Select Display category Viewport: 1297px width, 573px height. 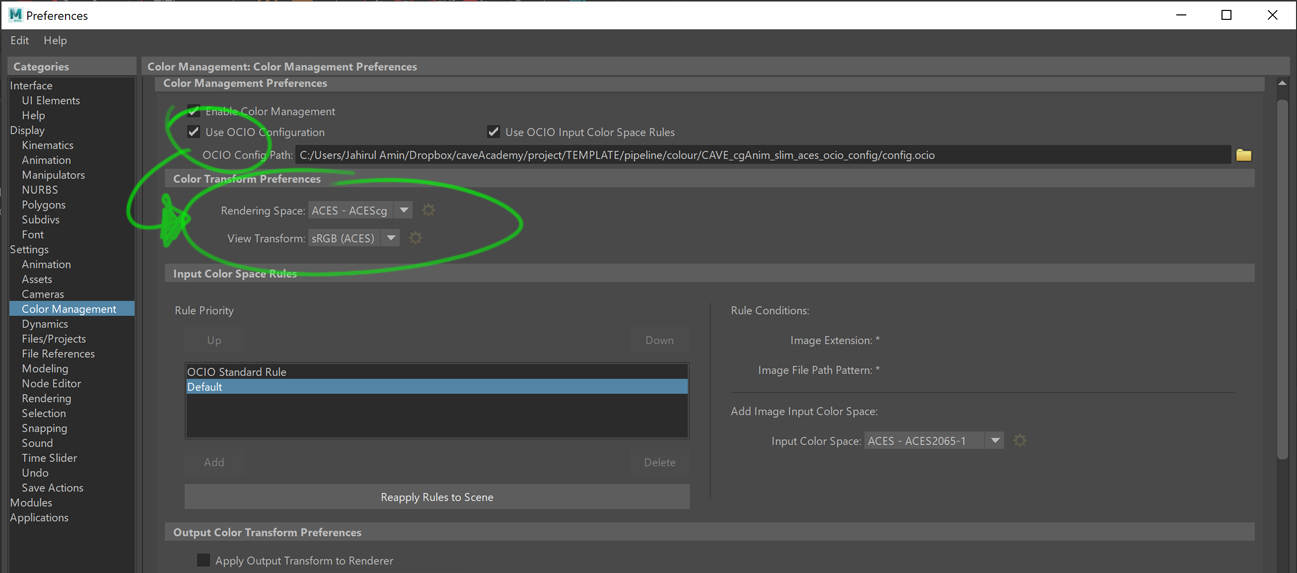(x=27, y=131)
